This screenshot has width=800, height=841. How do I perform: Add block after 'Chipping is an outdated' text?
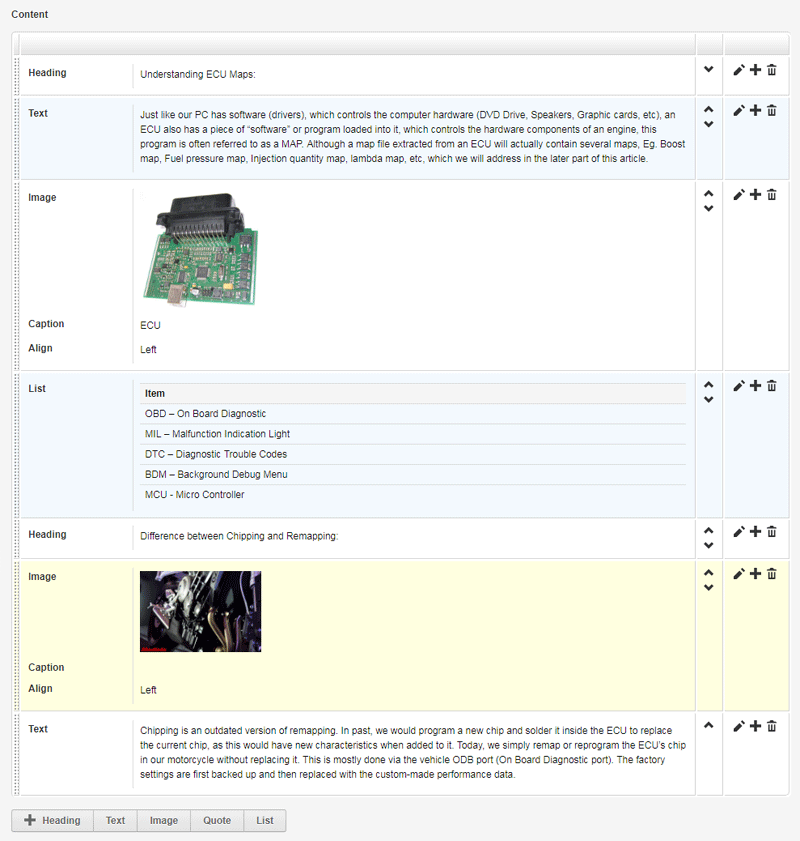click(x=755, y=726)
